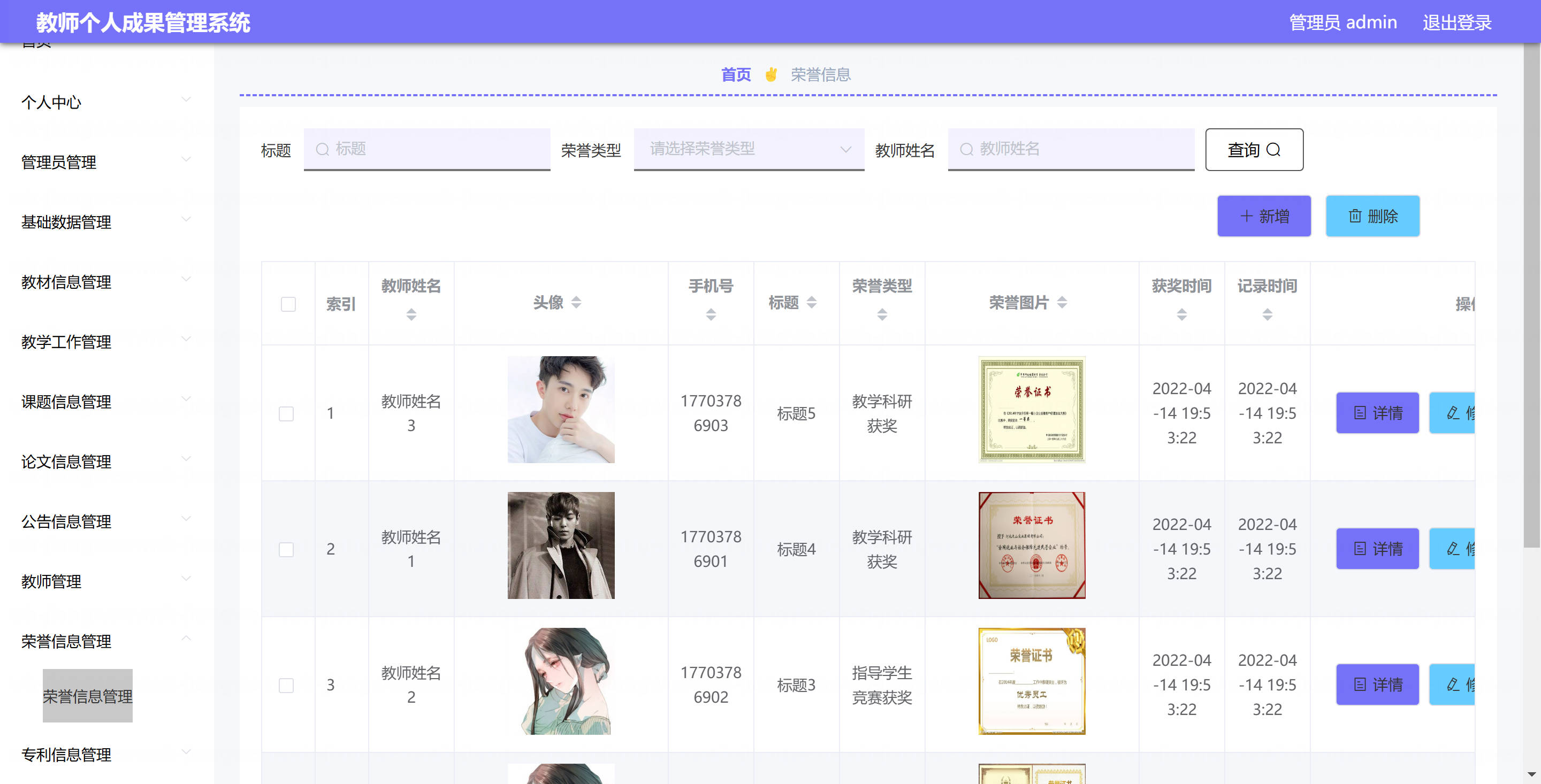Click the 删除 delete button
The image size is (1541, 784).
click(1372, 216)
